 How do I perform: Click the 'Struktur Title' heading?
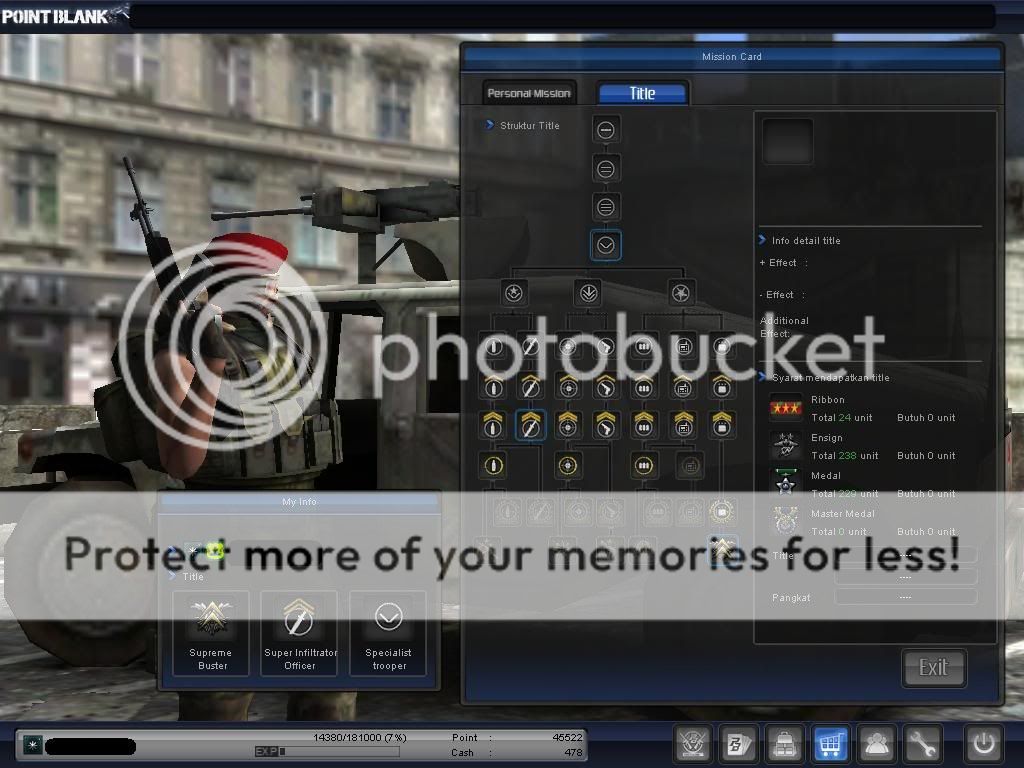[530, 125]
